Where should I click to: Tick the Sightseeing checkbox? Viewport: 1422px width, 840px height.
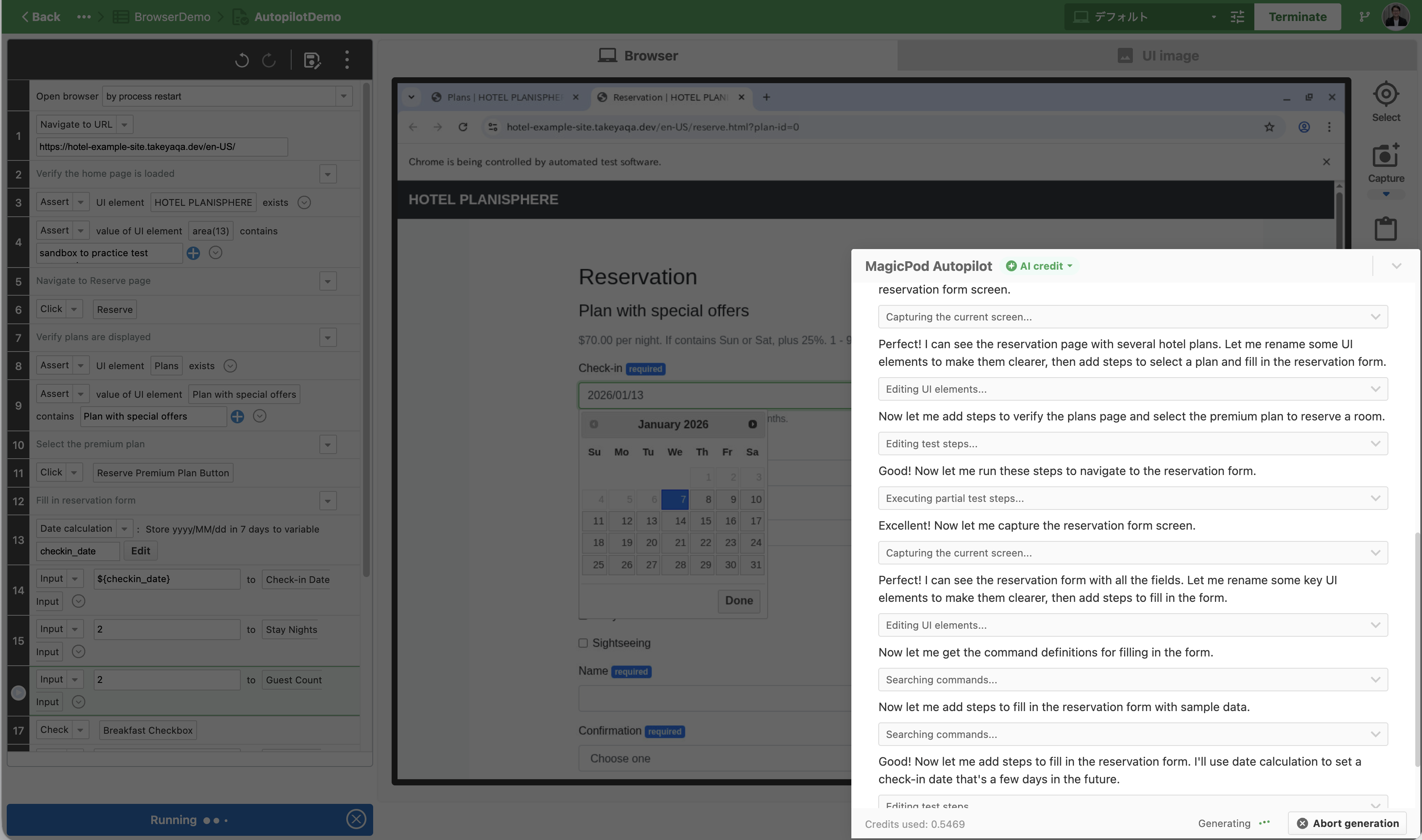click(583, 643)
